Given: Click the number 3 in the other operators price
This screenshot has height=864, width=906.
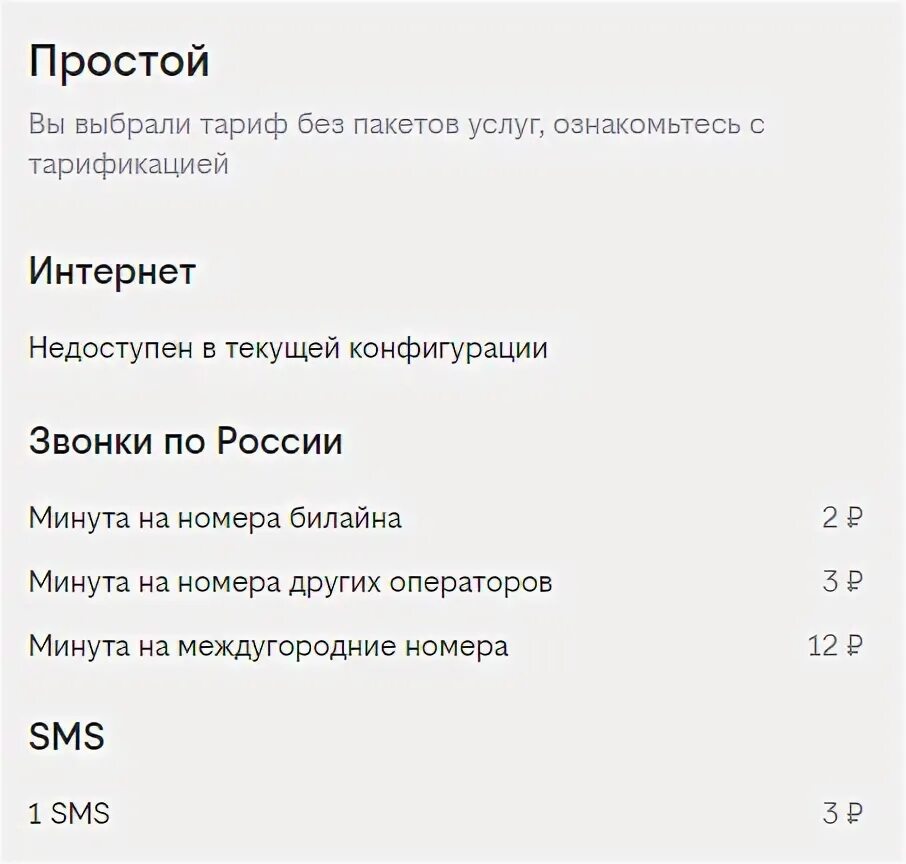Looking at the screenshot, I should coord(830,581).
